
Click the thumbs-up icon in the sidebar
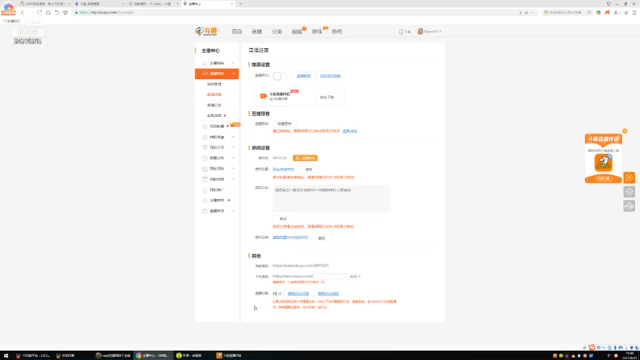(x=205, y=200)
